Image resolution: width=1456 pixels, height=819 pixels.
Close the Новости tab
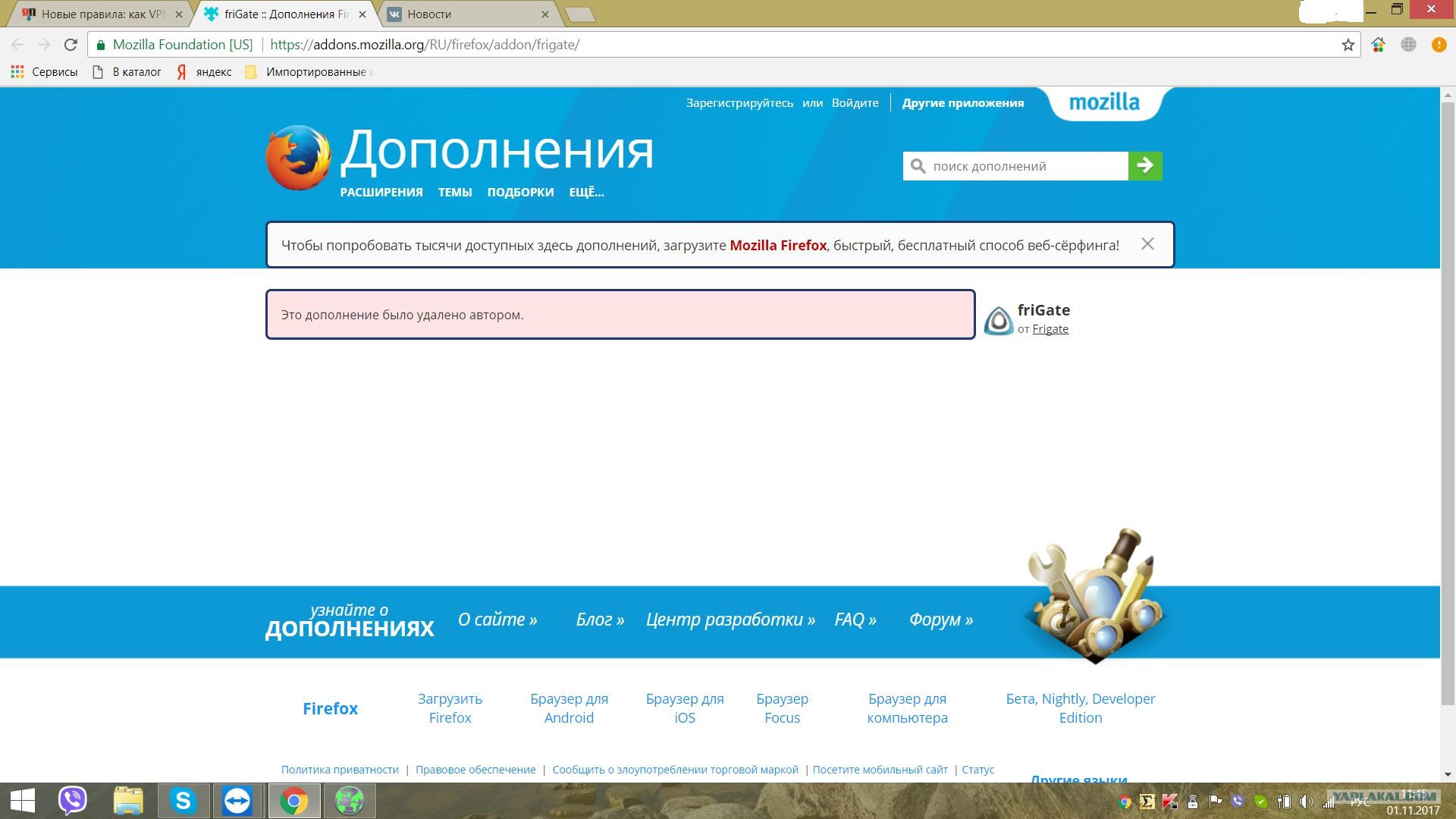tap(544, 14)
